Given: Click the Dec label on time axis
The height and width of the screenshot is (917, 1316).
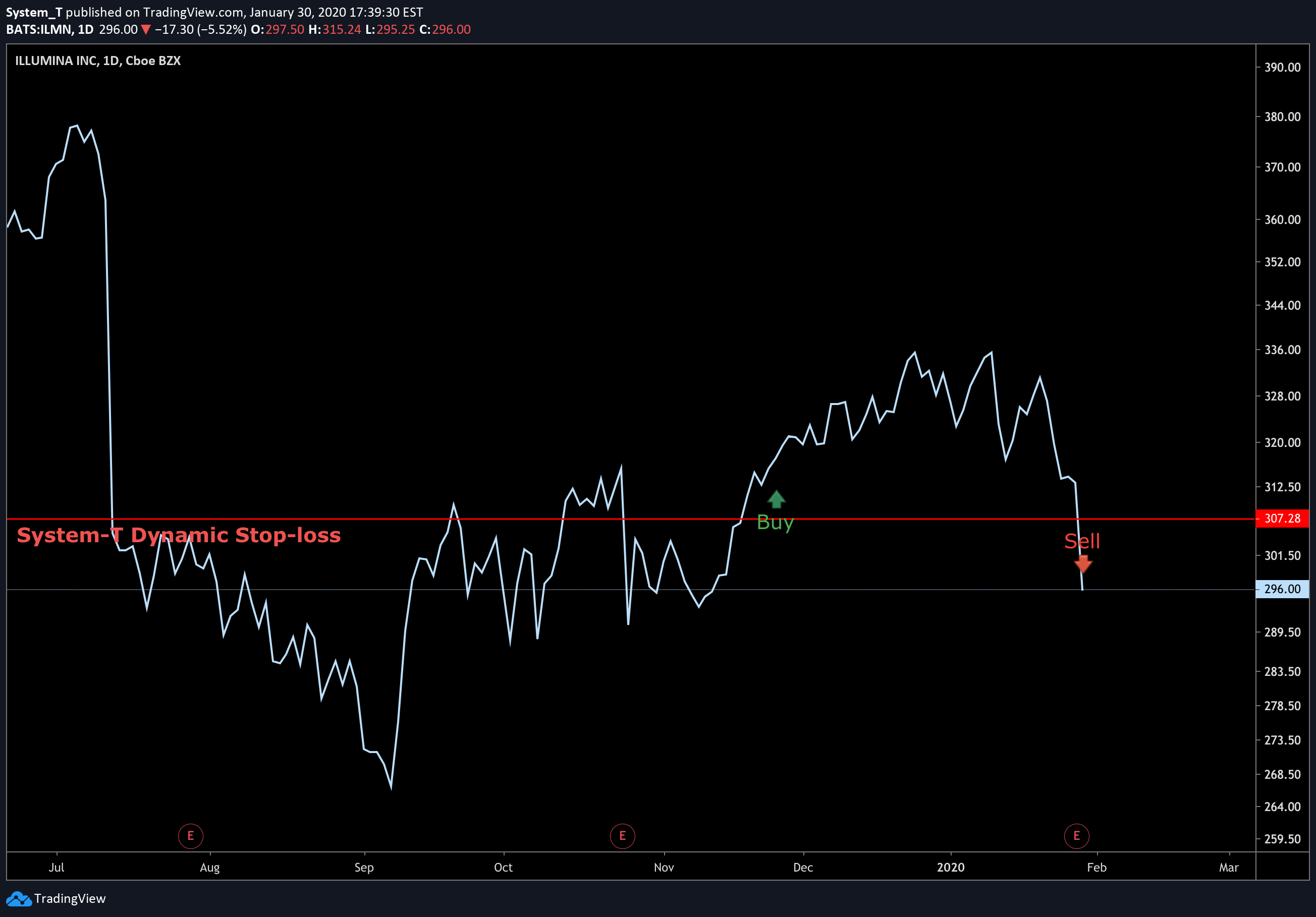Looking at the screenshot, I should point(803,867).
